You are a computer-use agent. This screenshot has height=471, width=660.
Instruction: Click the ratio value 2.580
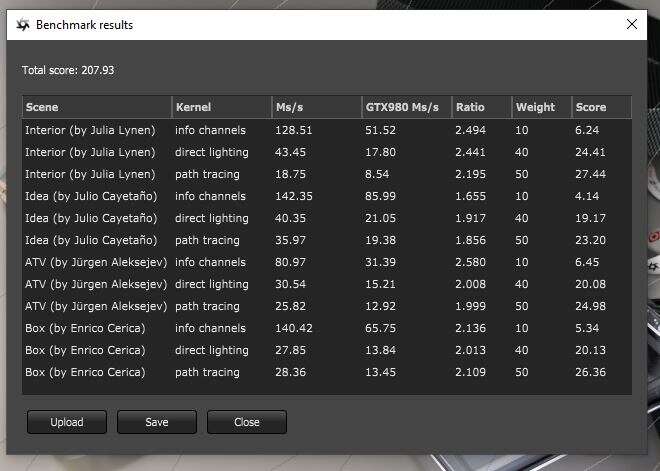pyautogui.click(x=471, y=262)
